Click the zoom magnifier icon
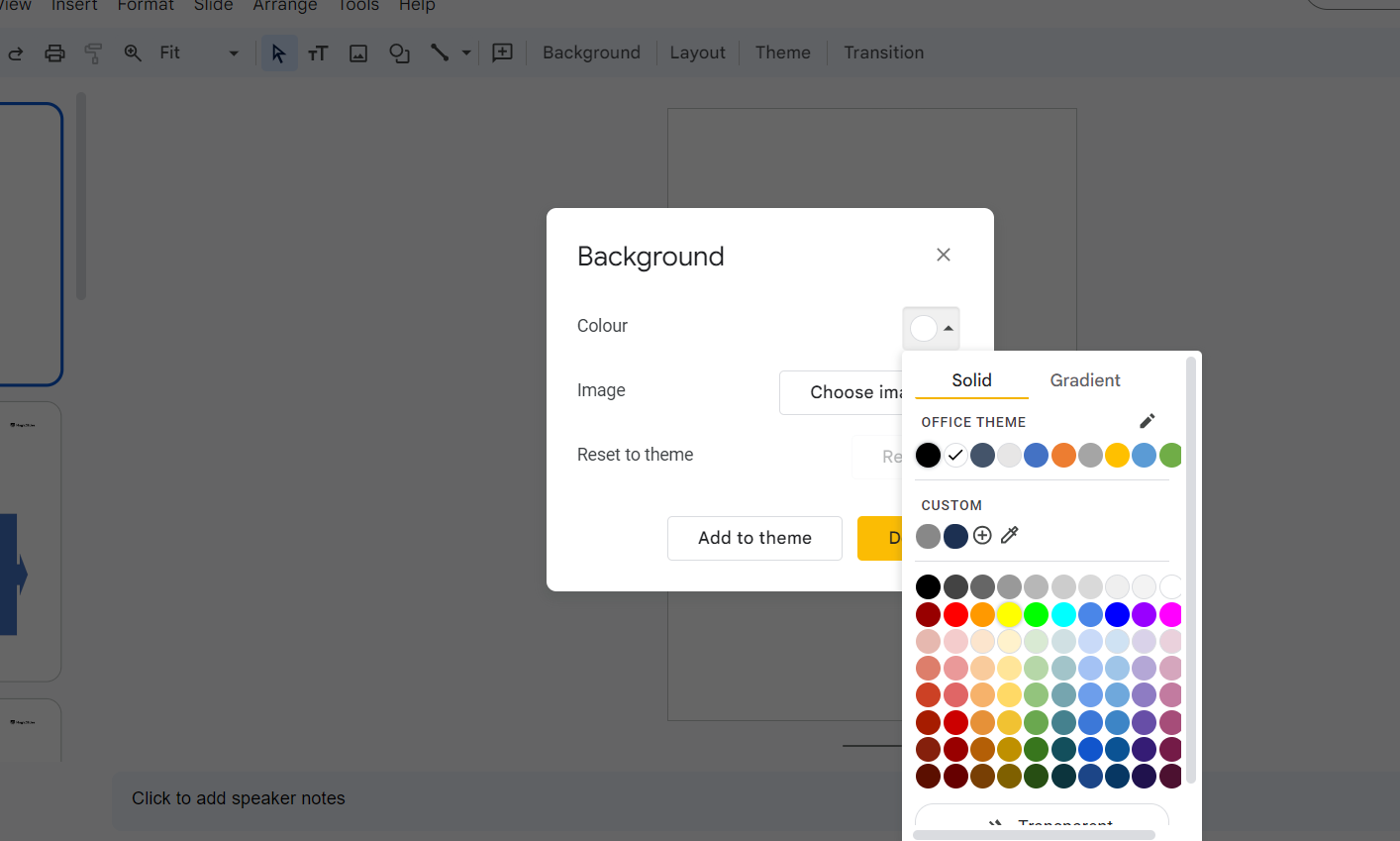 133,53
